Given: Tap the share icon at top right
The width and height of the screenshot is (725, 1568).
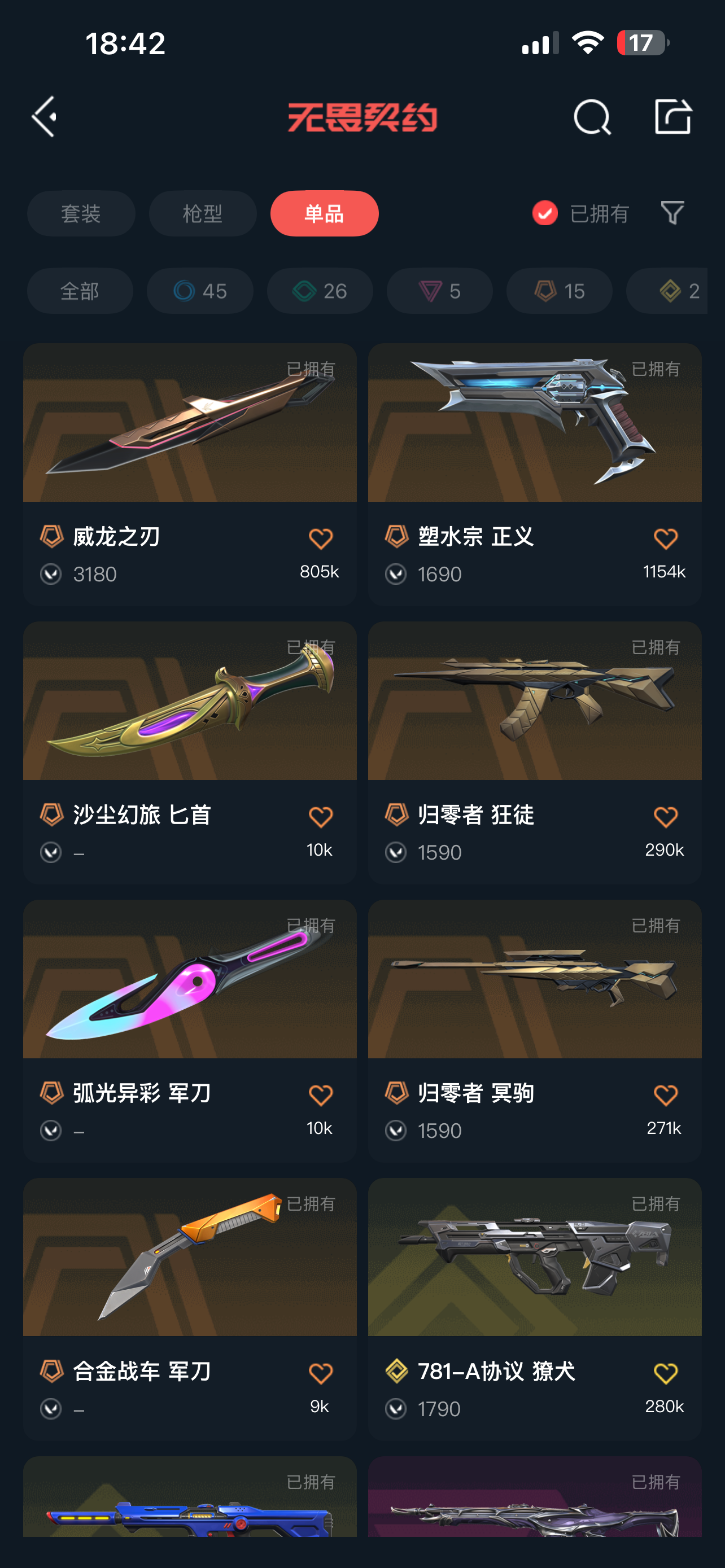Looking at the screenshot, I should click(672, 116).
